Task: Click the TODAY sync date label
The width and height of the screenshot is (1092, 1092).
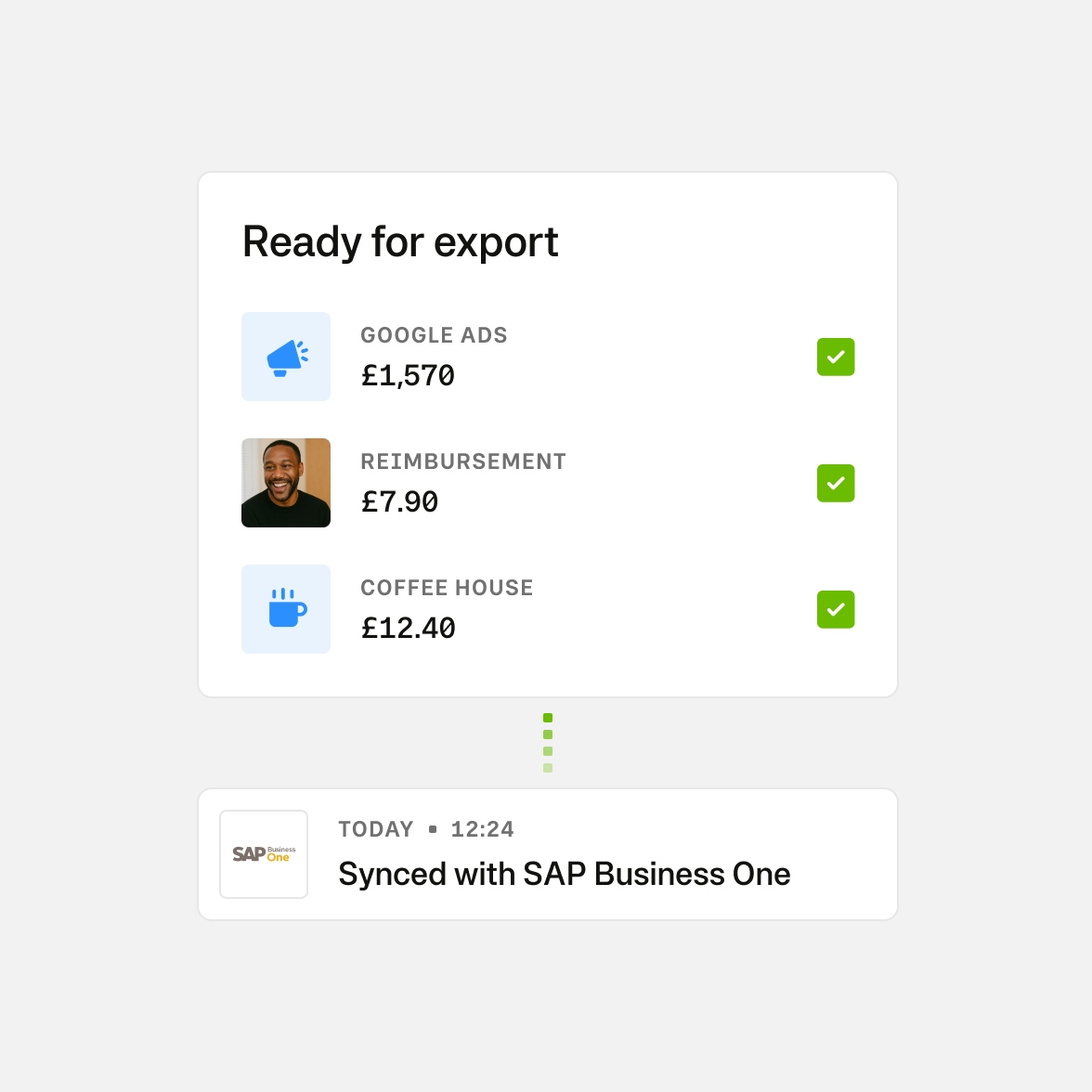Action: (x=376, y=829)
